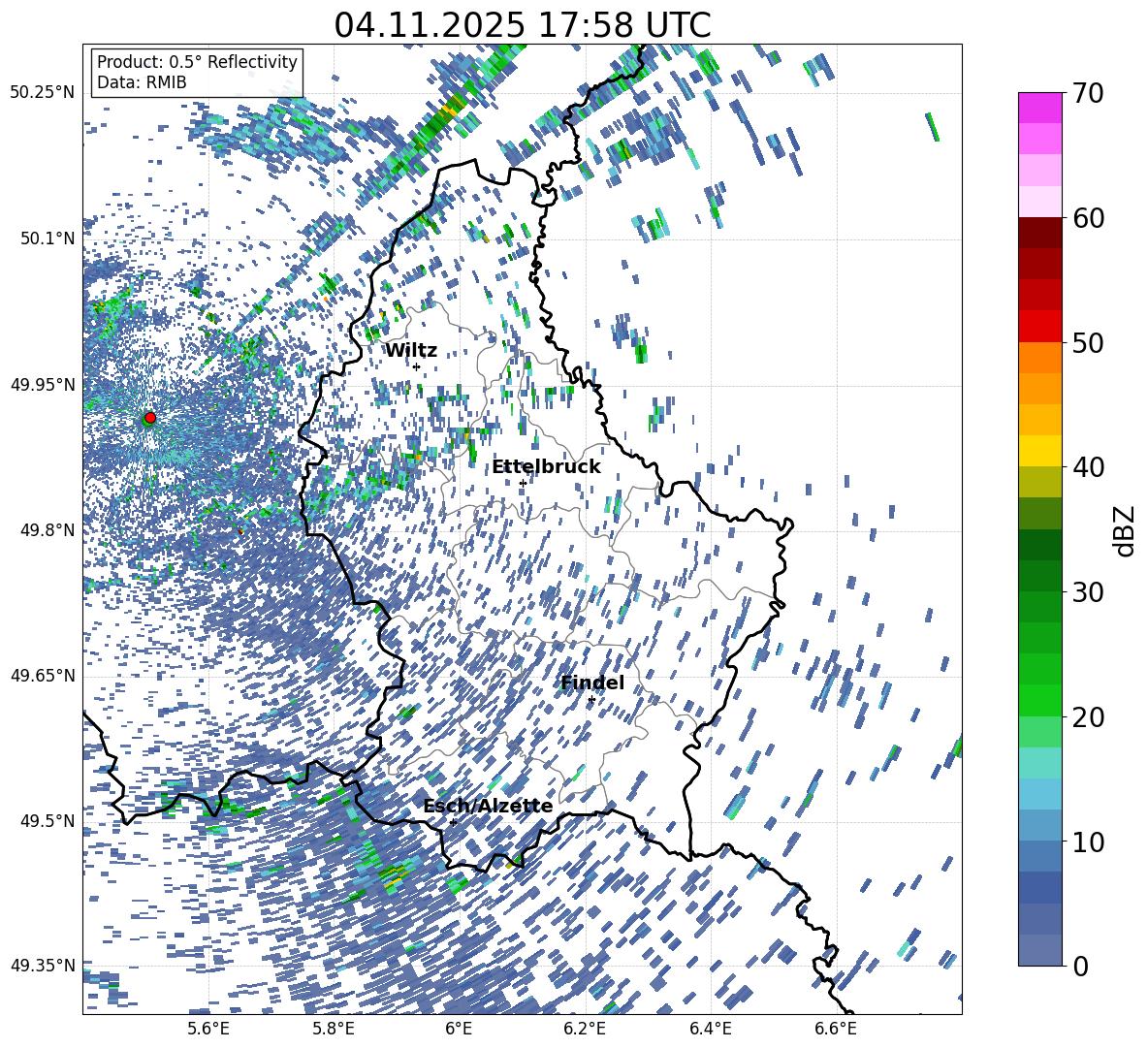Screen dimensions: 1148x1048
Task: Select the Findel city label
Action: pyautogui.click(x=592, y=683)
